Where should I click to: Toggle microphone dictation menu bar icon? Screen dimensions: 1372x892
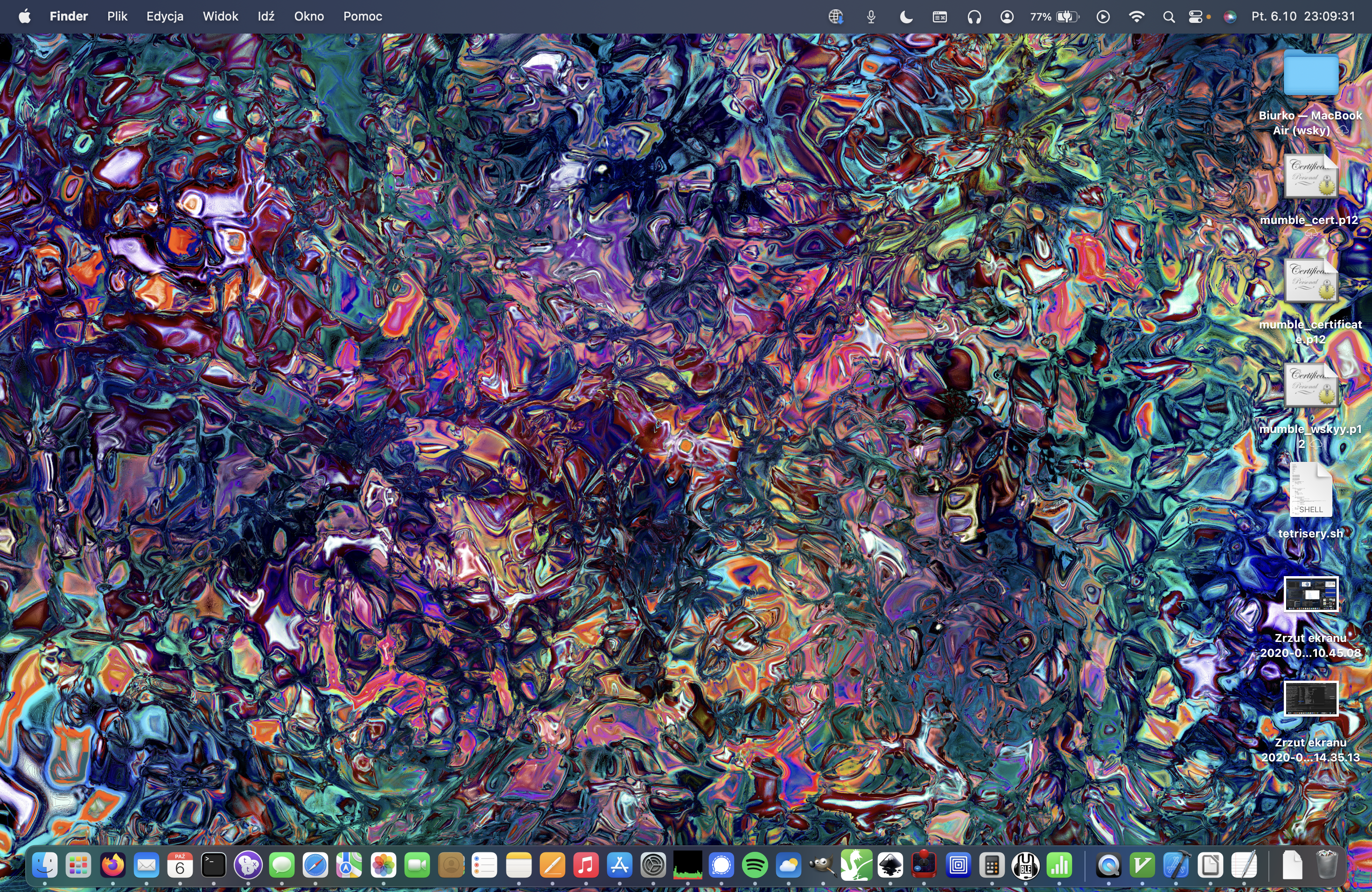click(x=871, y=17)
